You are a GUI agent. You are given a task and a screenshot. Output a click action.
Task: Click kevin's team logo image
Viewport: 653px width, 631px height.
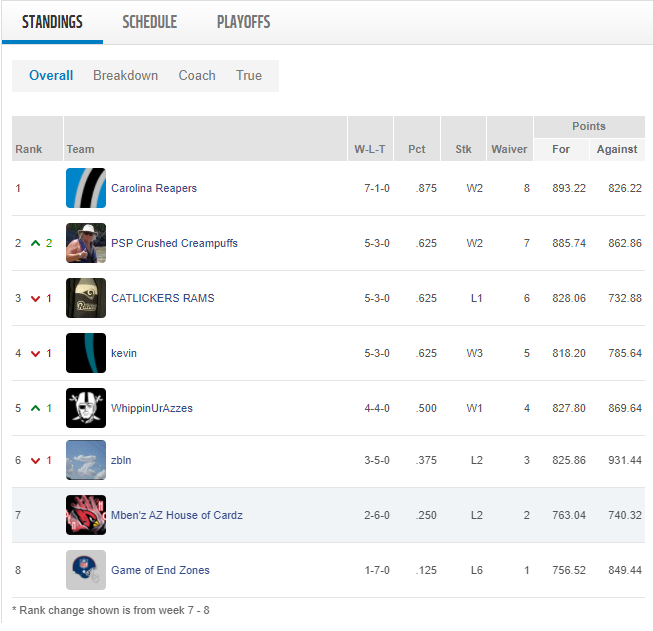click(x=86, y=353)
